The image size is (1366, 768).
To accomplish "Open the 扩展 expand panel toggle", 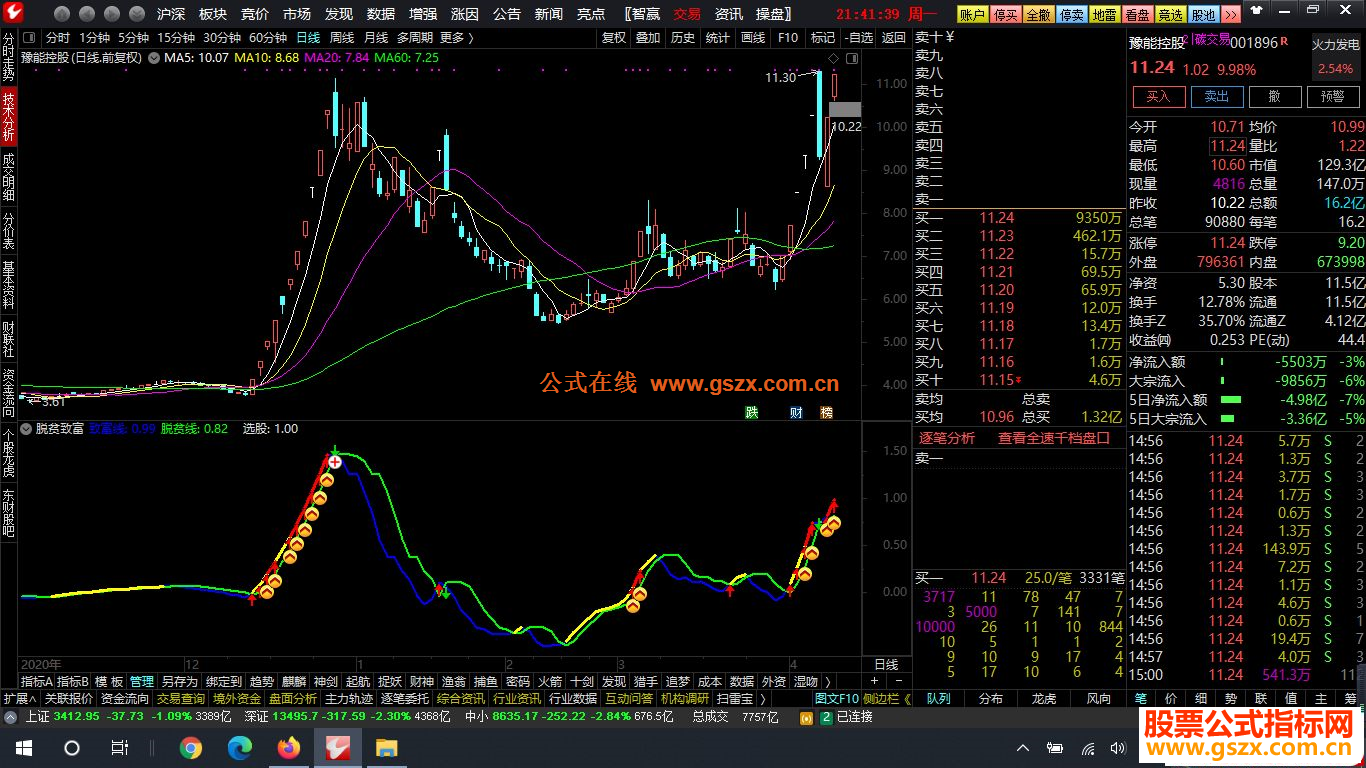I will (18, 698).
